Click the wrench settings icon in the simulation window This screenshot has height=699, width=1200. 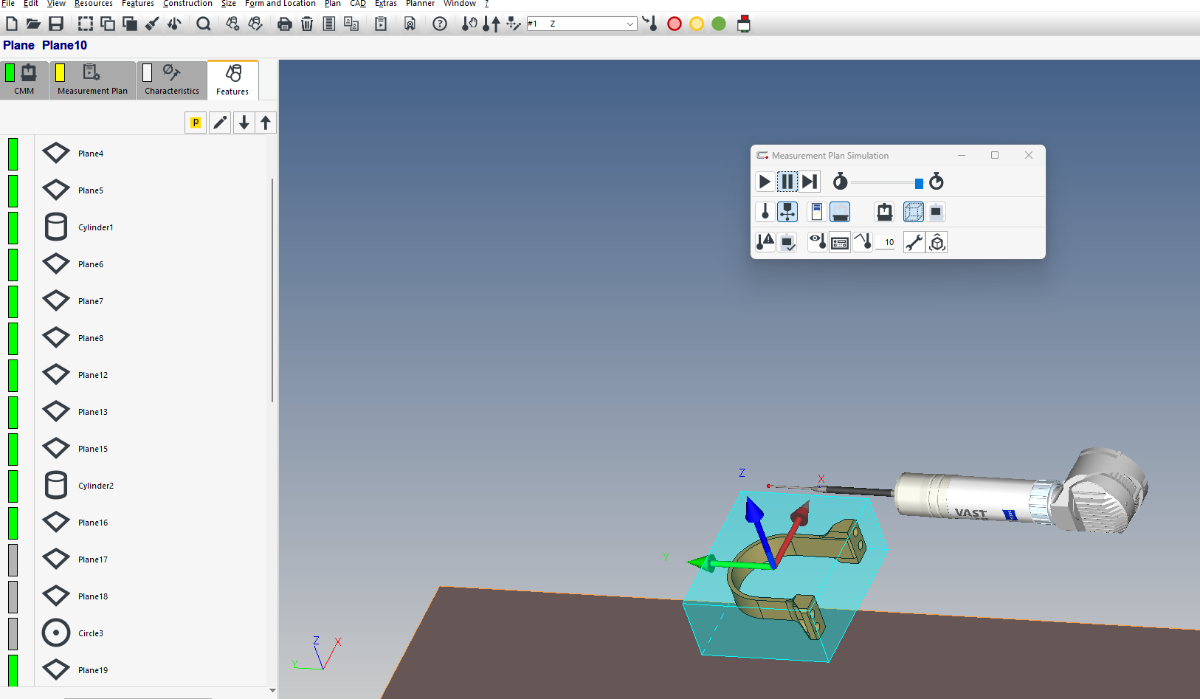click(x=913, y=241)
